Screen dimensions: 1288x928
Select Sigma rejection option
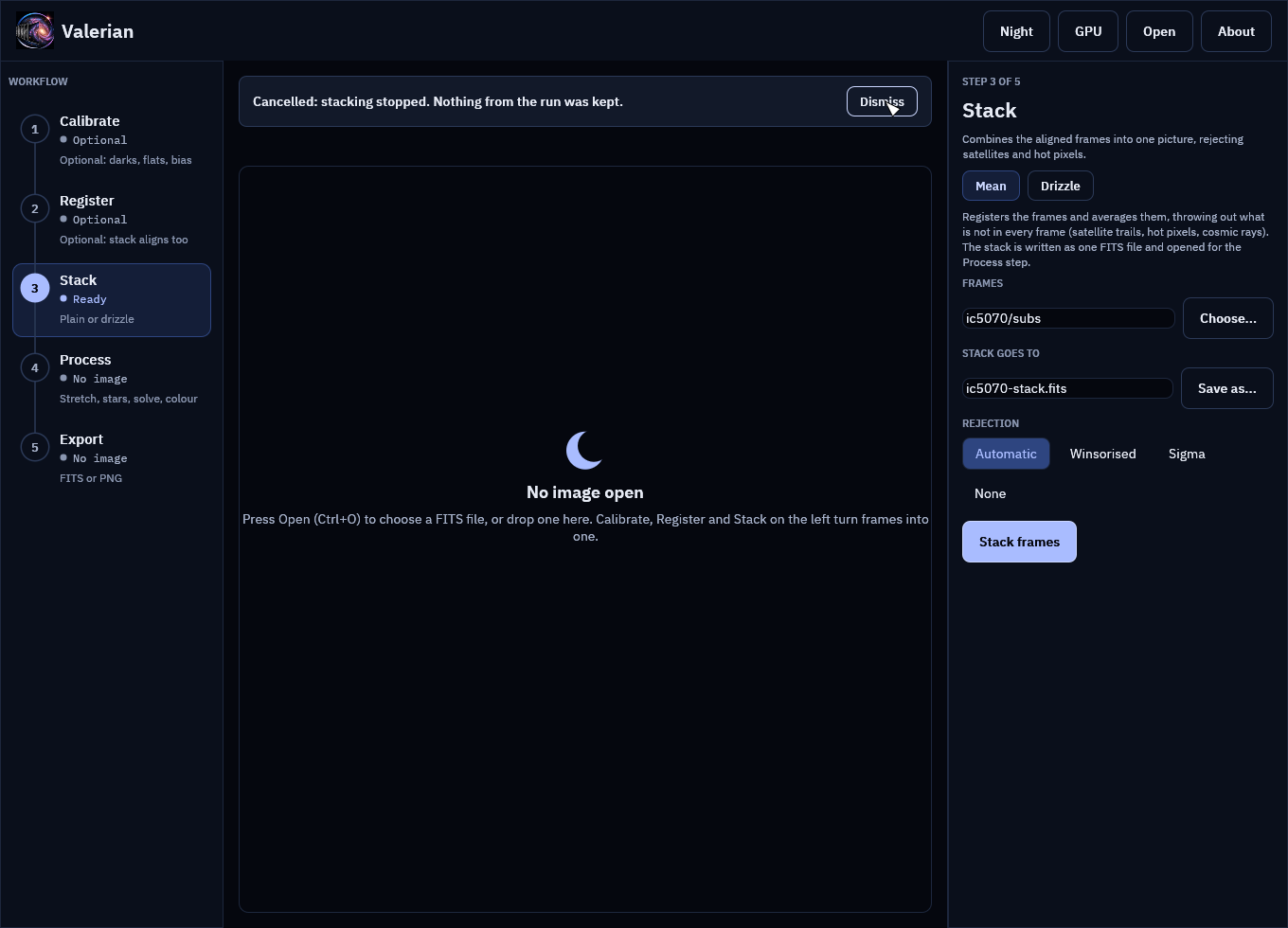[x=1187, y=454]
